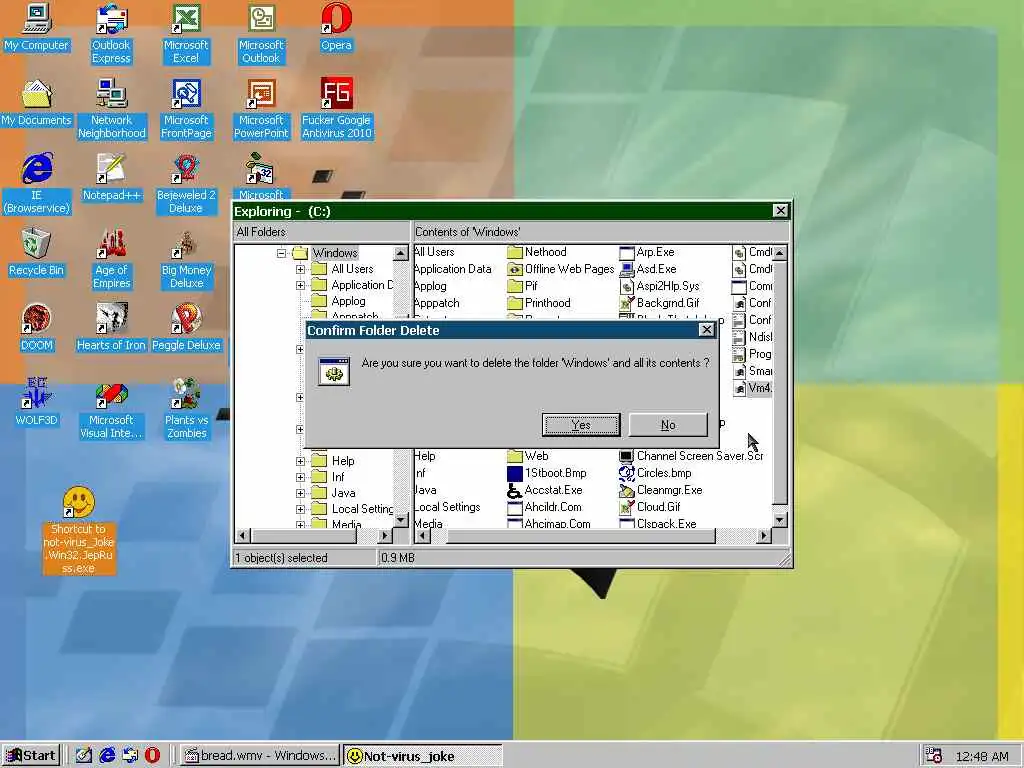Click contents pane scroll-right arrow

[x=763, y=536]
